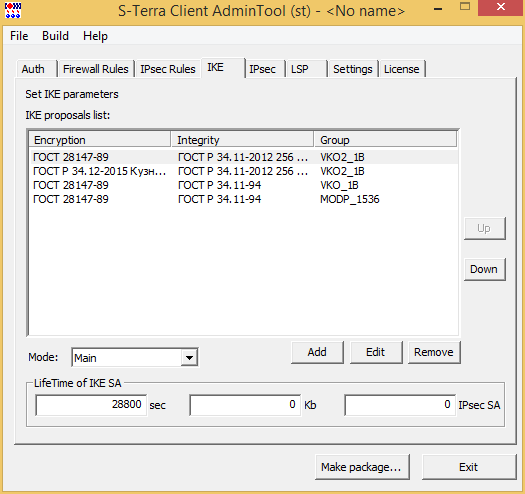Select proposal row with MODP_1536 group
525x494 pixels.
tap(243, 199)
